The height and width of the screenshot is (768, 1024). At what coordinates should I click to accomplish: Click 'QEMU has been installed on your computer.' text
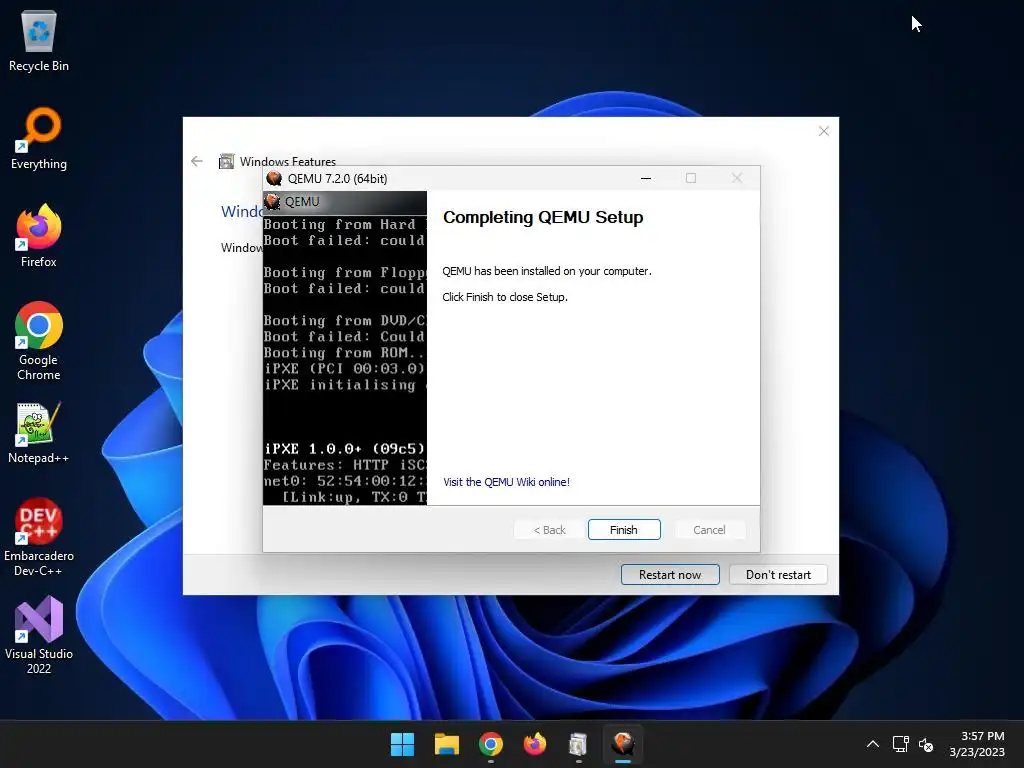[547, 271]
